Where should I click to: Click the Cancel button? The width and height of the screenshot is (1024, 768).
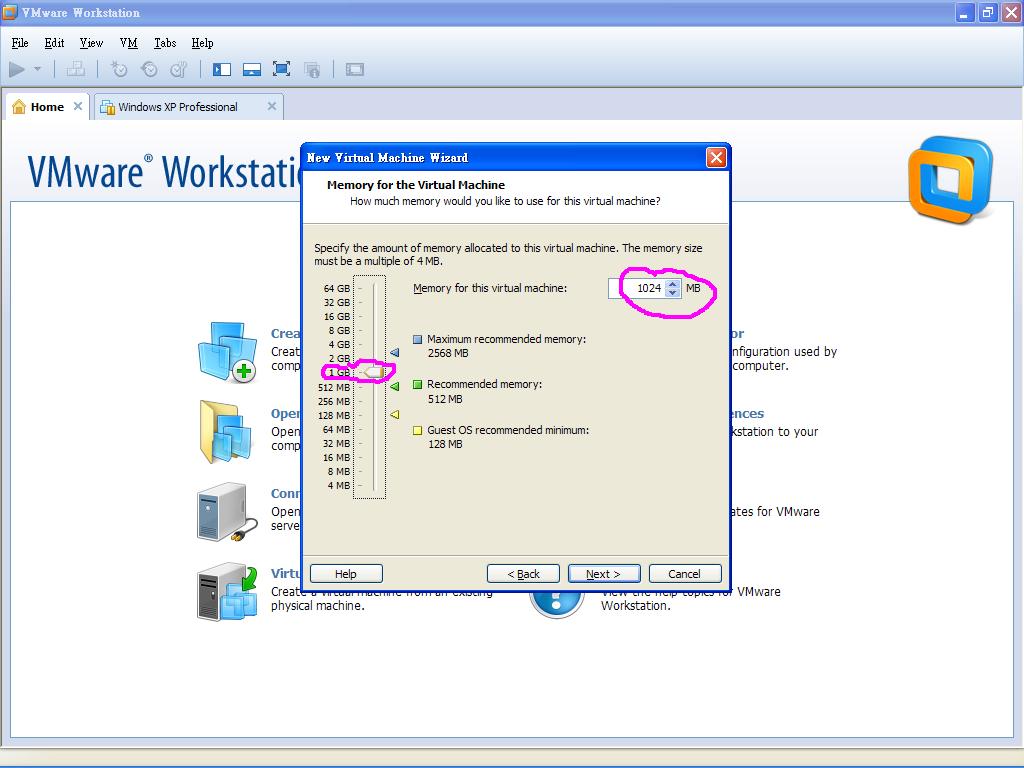point(685,573)
